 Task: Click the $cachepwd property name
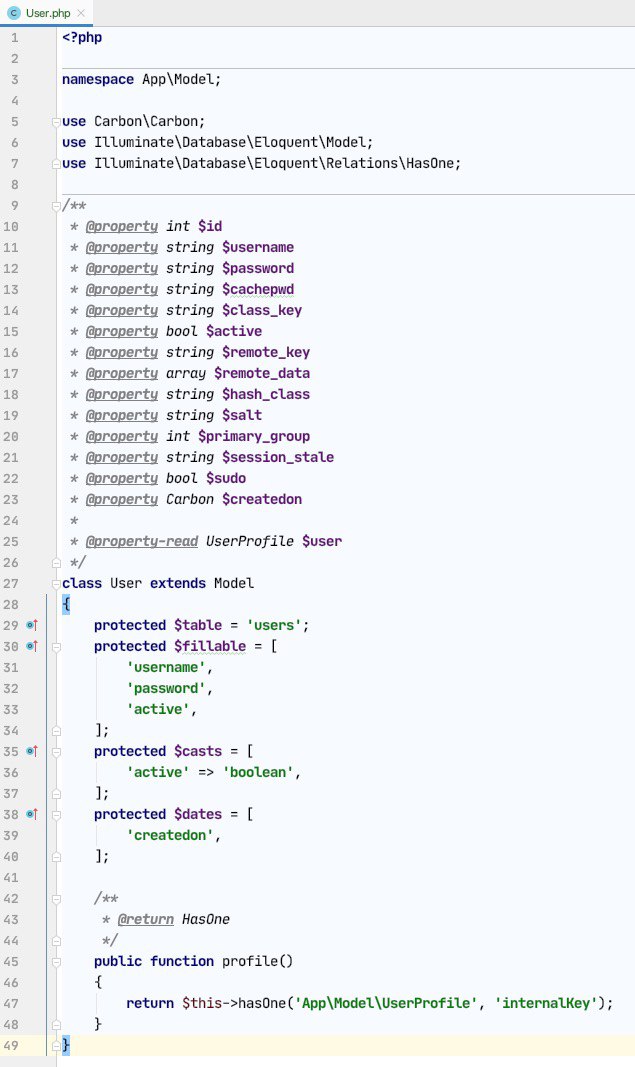[258, 289]
